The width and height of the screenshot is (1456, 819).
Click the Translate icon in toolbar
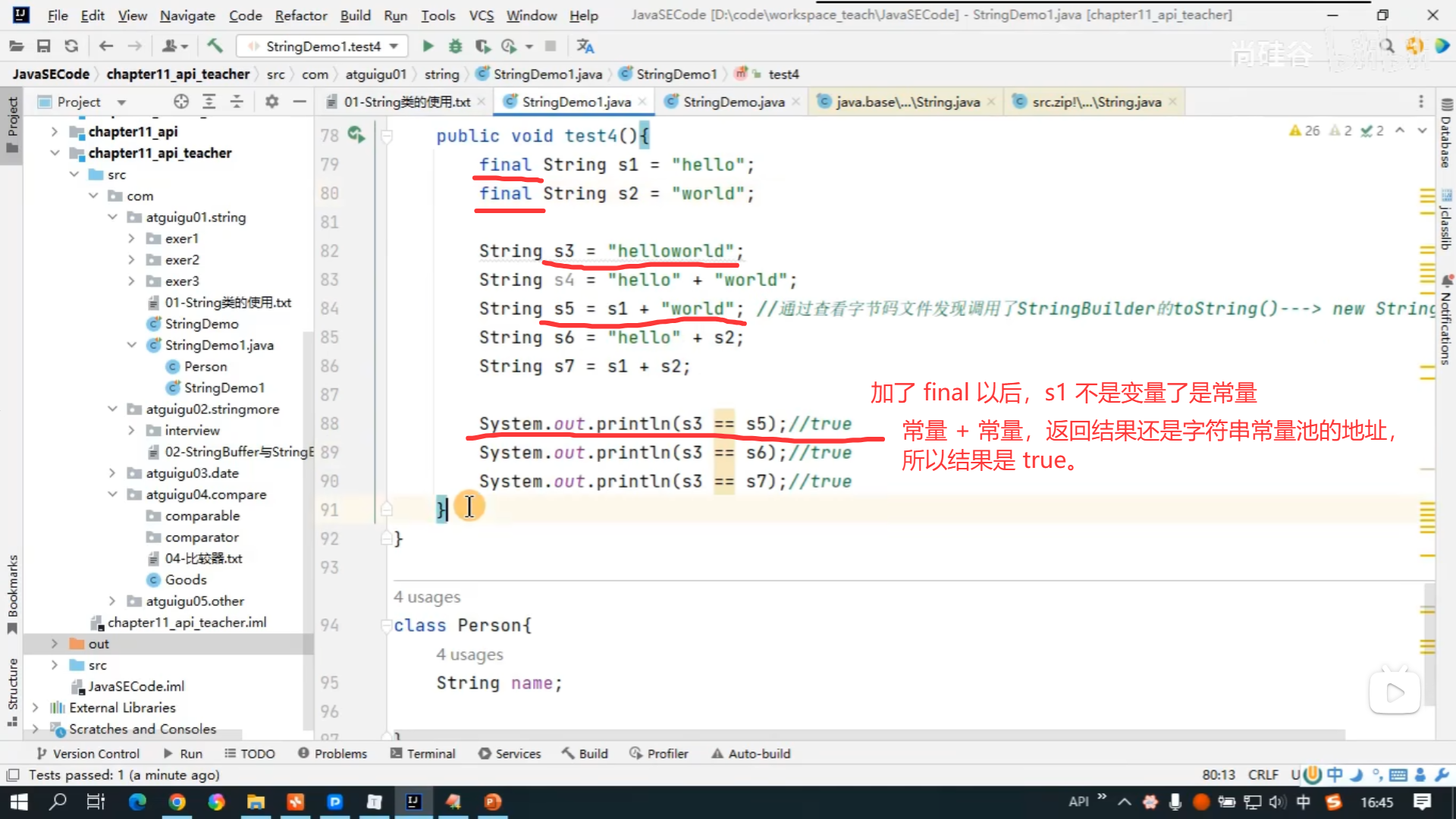tap(585, 46)
